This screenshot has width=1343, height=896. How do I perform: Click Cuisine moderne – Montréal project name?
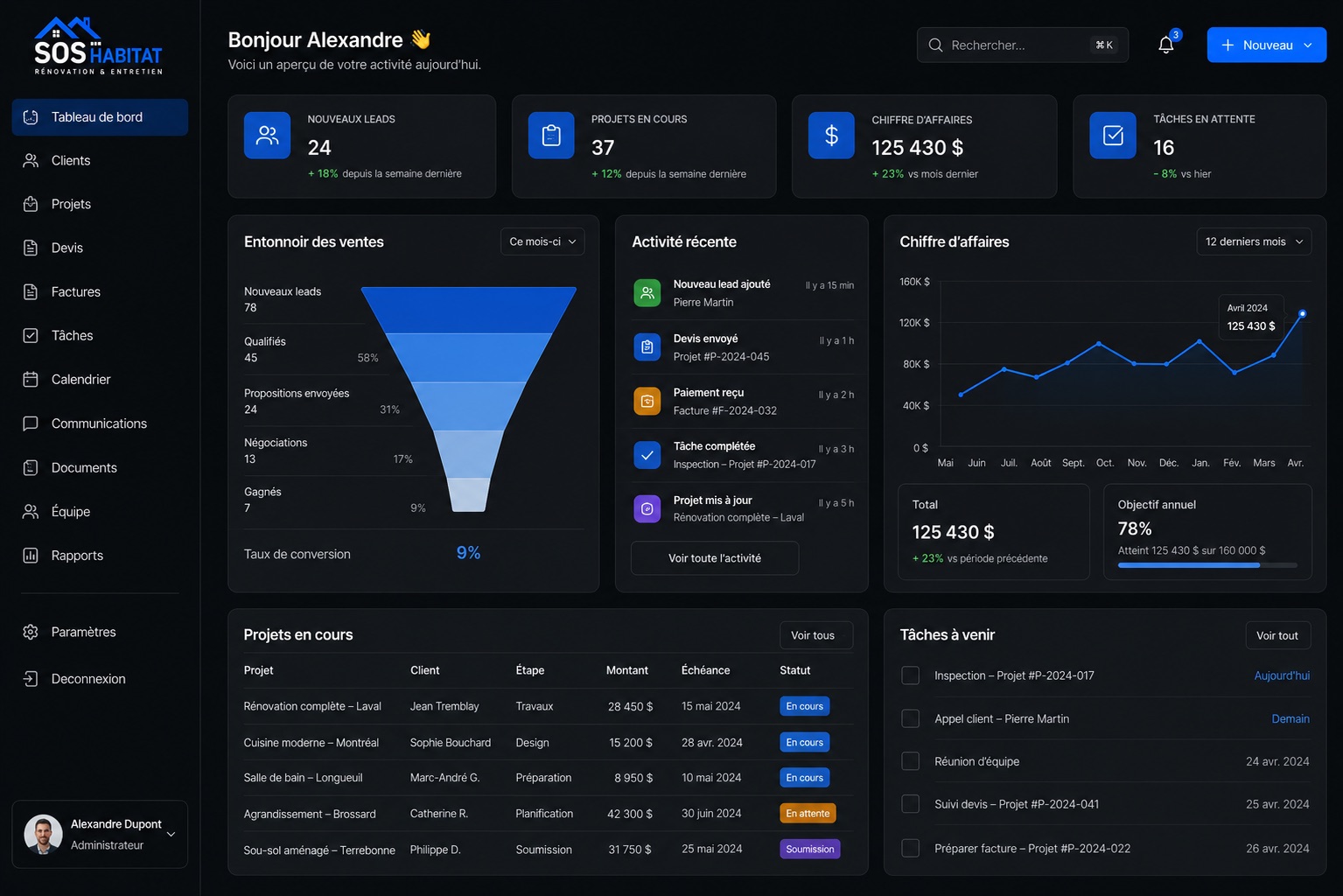click(x=311, y=743)
